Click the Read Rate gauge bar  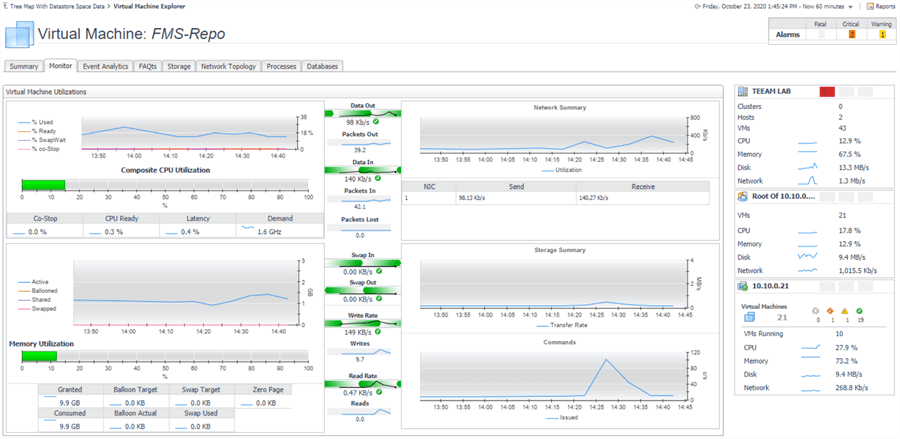[x=362, y=383]
